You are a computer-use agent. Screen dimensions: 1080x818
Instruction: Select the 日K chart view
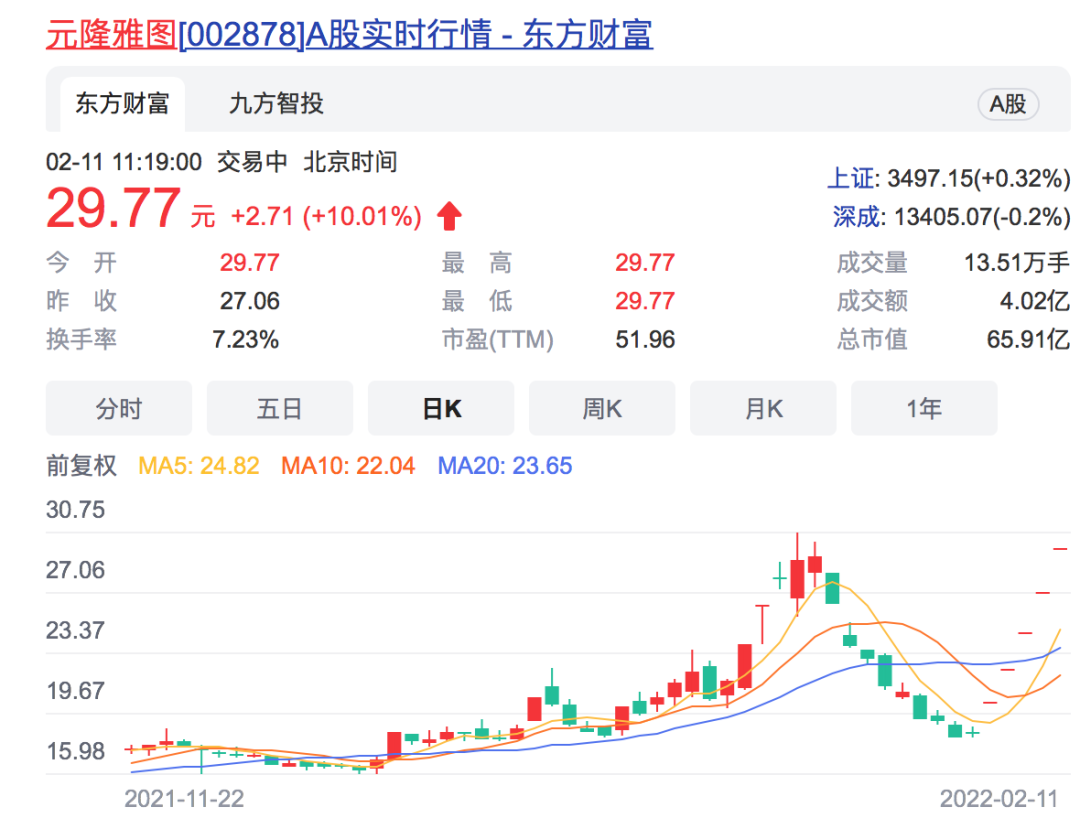[441, 408]
